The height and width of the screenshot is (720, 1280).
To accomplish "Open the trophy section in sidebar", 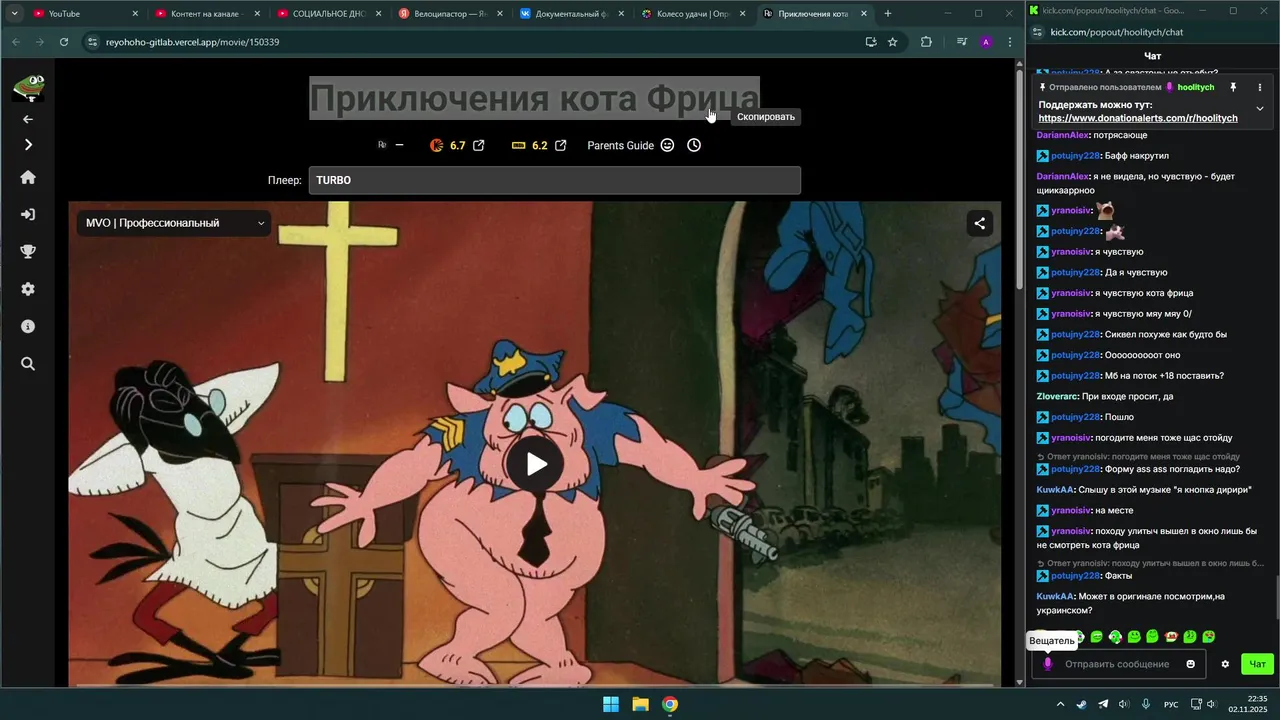I will (x=28, y=252).
